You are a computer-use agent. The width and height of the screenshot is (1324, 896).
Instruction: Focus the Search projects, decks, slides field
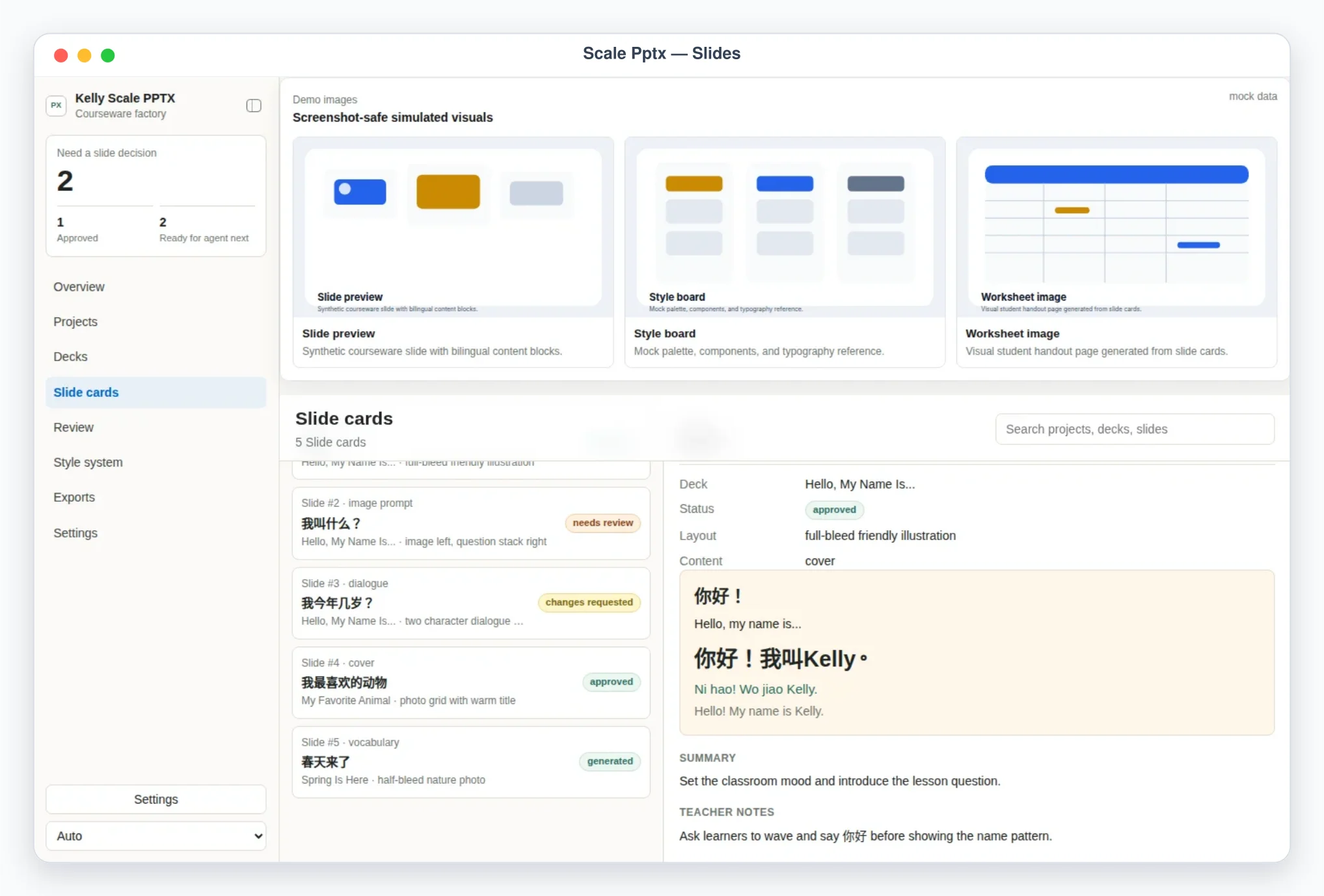click(x=1135, y=429)
